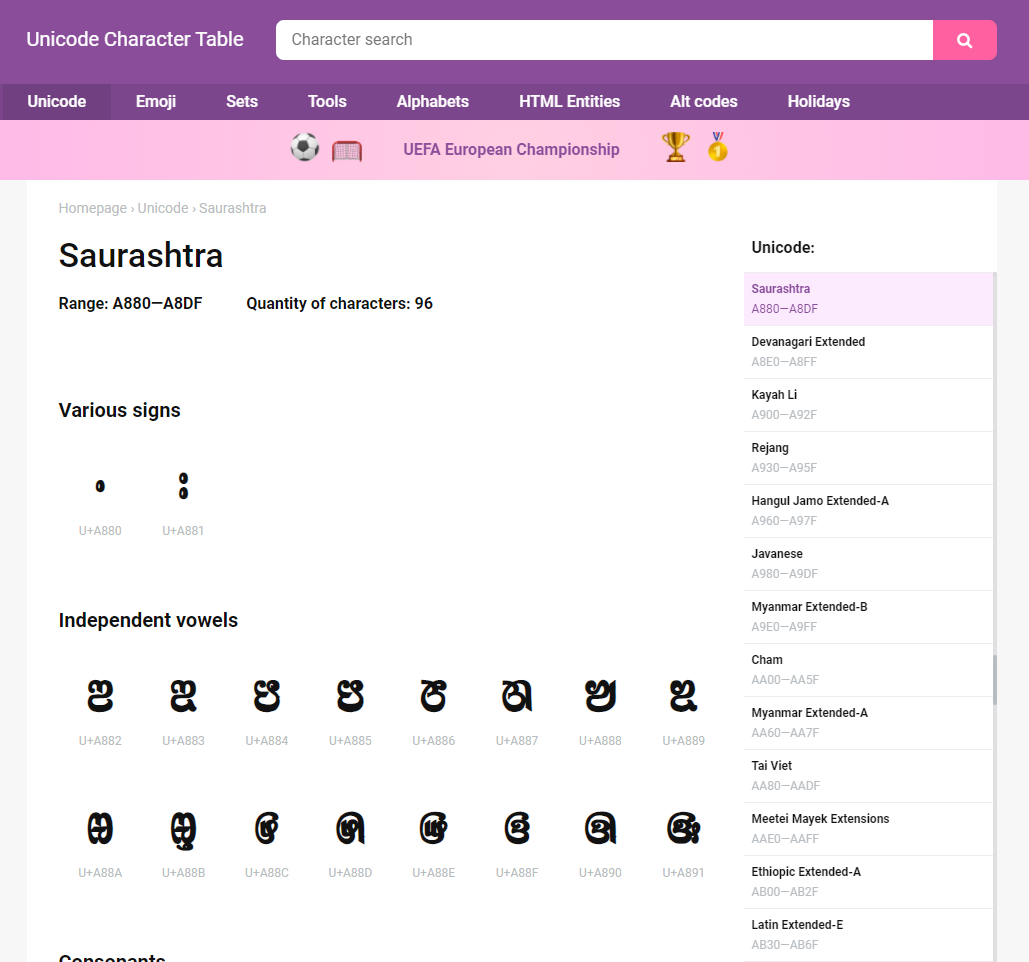The width and height of the screenshot is (1029, 962).
Task: Open Tai Viet block
Action: [x=868, y=777]
